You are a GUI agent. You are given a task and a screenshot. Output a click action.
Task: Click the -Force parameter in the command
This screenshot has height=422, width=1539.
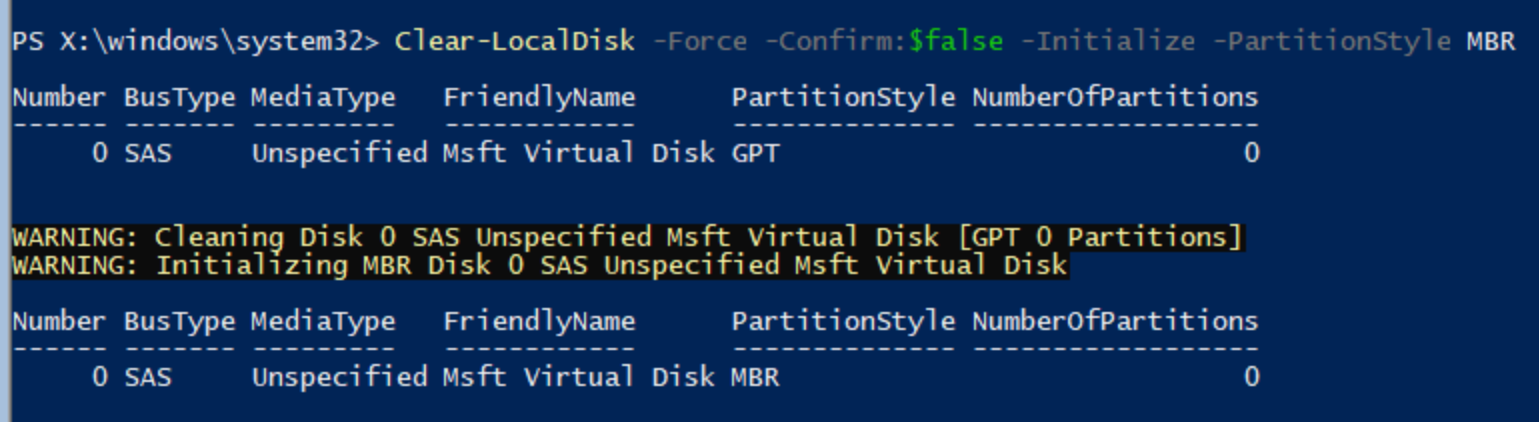(x=699, y=41)
